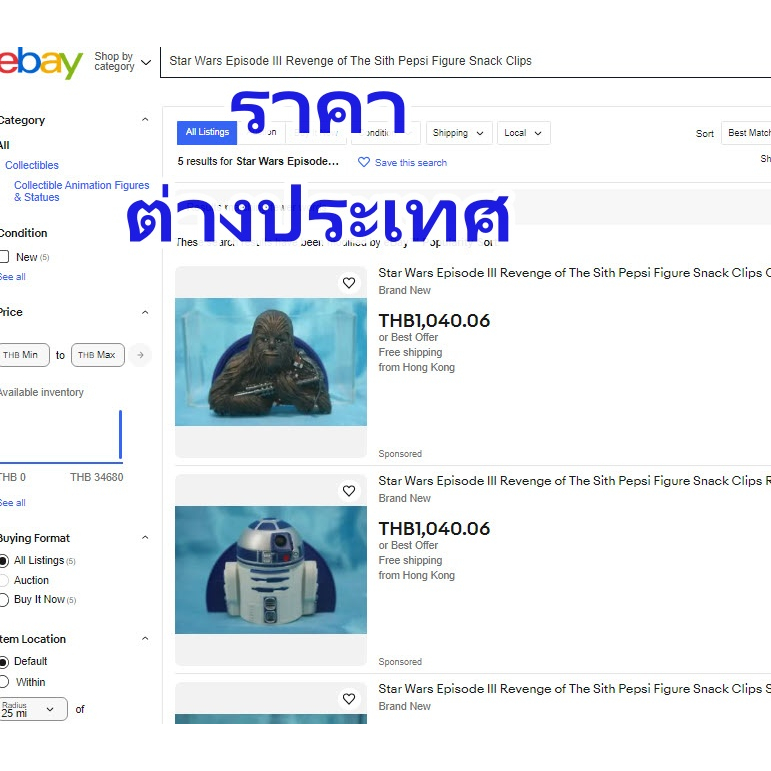Collapse the Category section chevron
The image size is (771, 771).
145,119
